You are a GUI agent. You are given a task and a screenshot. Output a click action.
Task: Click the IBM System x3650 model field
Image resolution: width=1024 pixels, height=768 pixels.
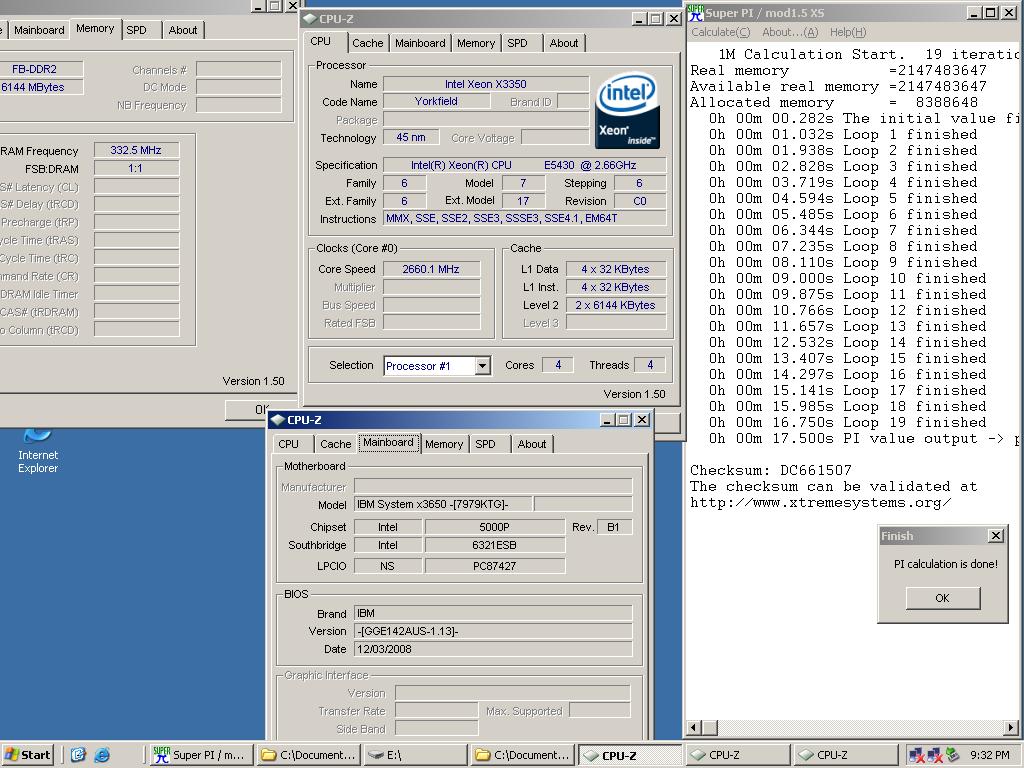tap(443, 504)
